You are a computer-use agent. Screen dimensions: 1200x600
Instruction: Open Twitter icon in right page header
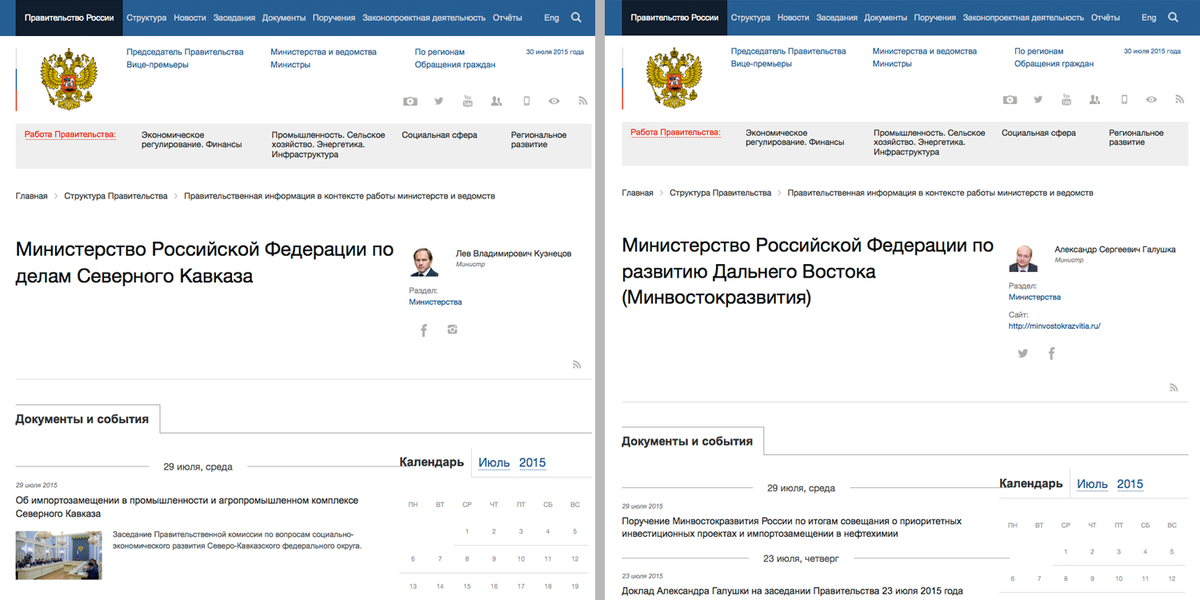coord(1038,99)
